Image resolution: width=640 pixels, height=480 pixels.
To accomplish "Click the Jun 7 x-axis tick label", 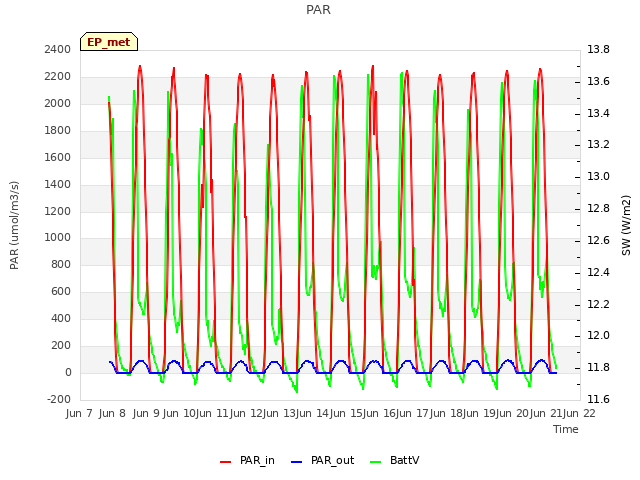I will click(x=79, y=413).
